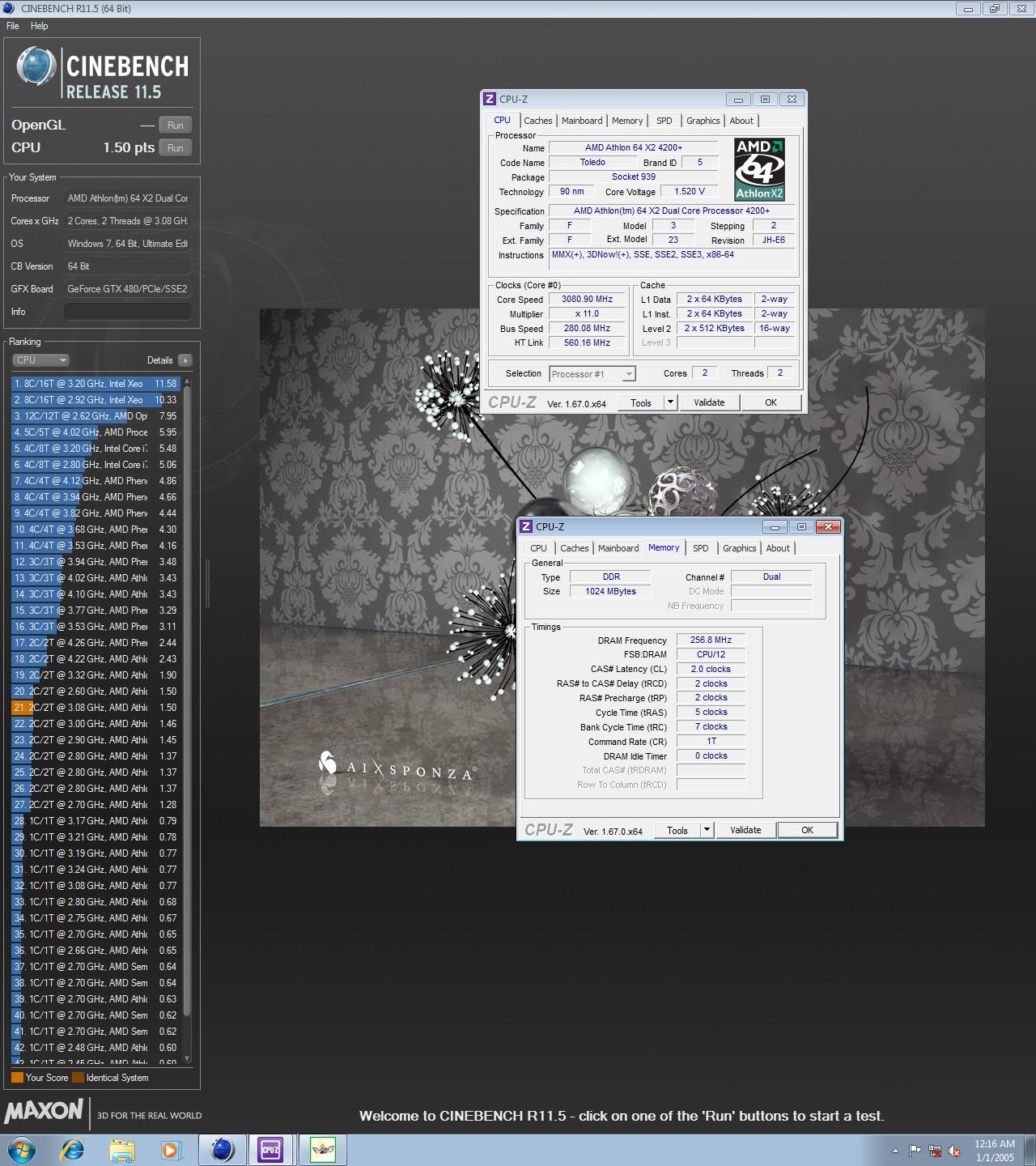
Task: Switch to CPU tab in lower CPU-Z
Action: 538,548
